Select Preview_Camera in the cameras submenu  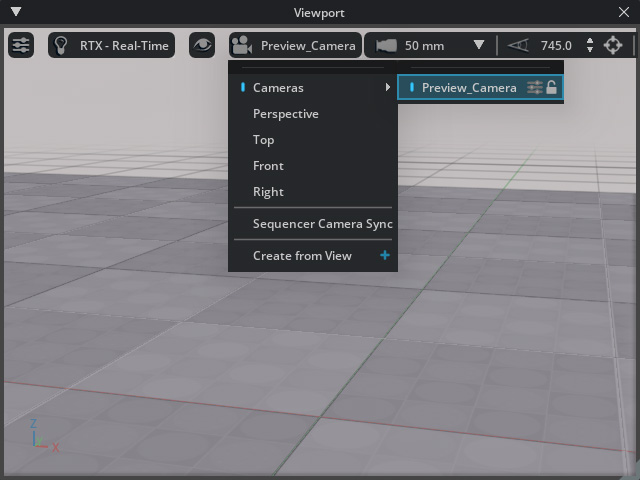pyautogui.click(x=468, y=88)
